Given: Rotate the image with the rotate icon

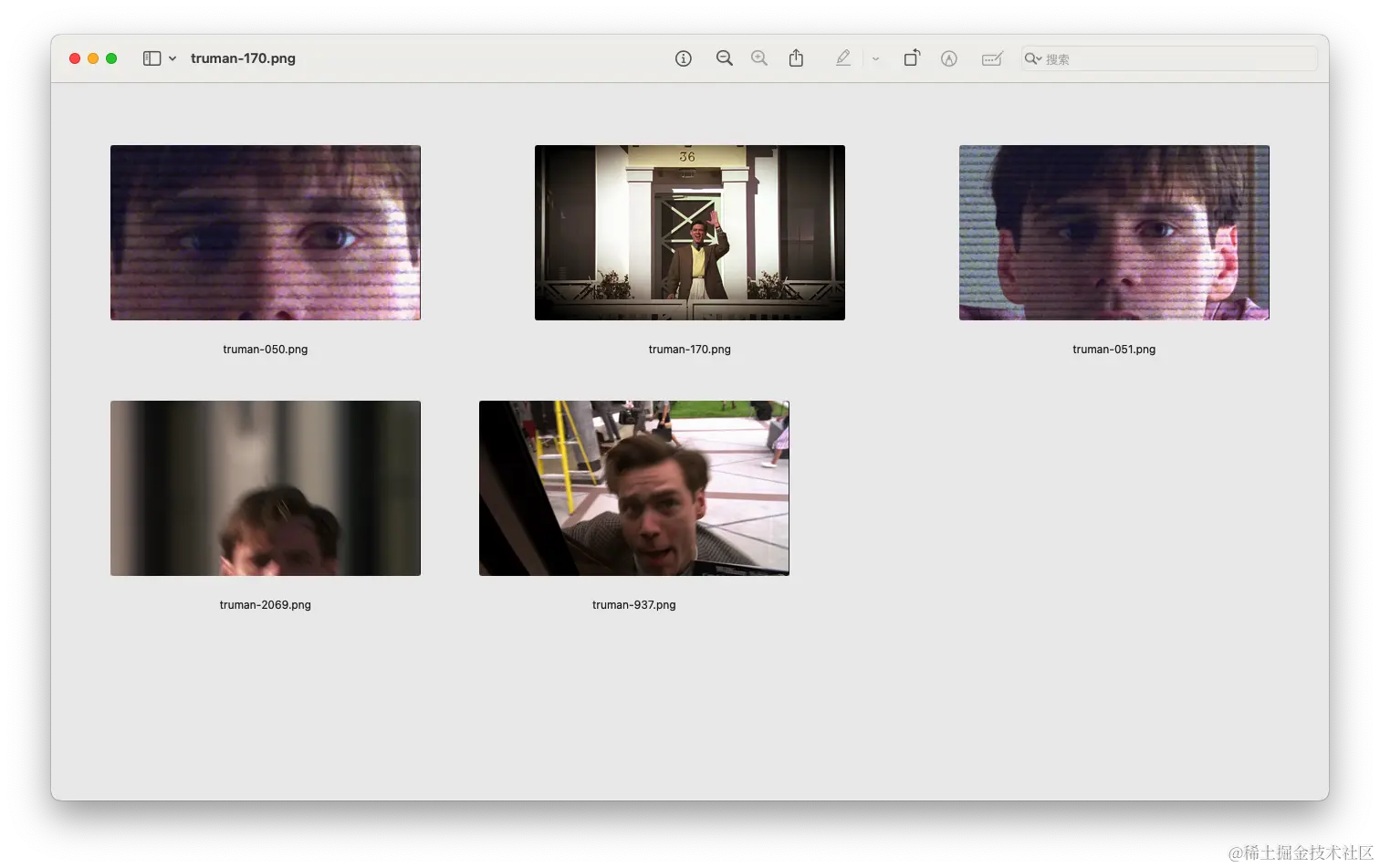Looking at the screenshot, I should coord(912,58).
